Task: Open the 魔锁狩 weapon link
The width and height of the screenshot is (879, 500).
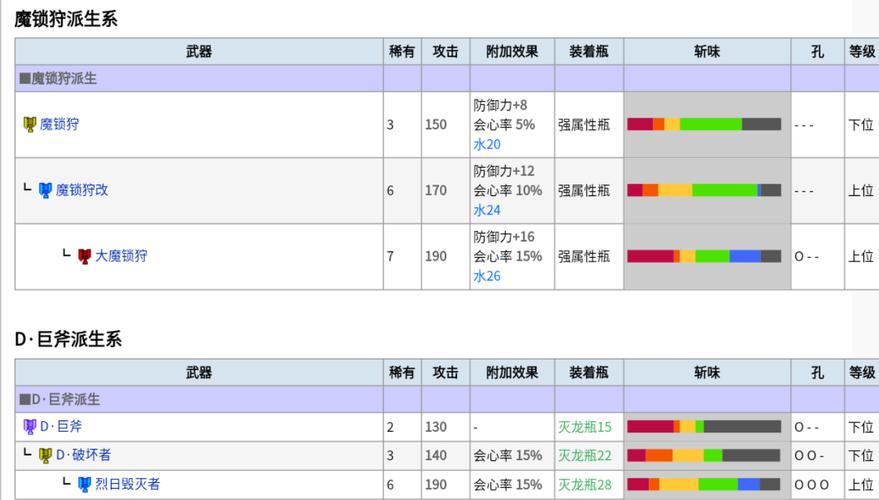Action: [x=59, y=124]
